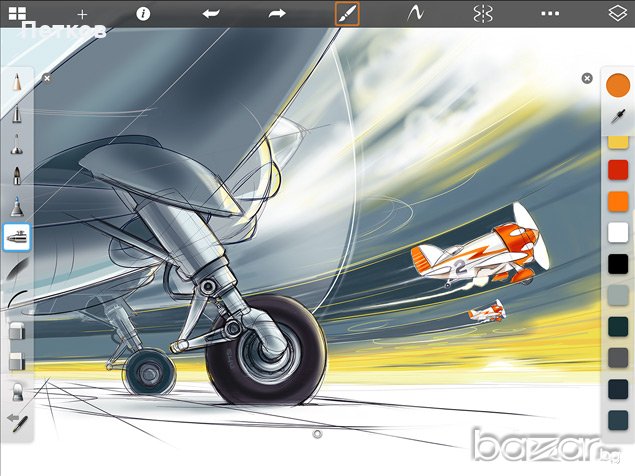The image size is (635, 476).
Task: Toggle the symmetry drawing mode
Action: point(482,14)
